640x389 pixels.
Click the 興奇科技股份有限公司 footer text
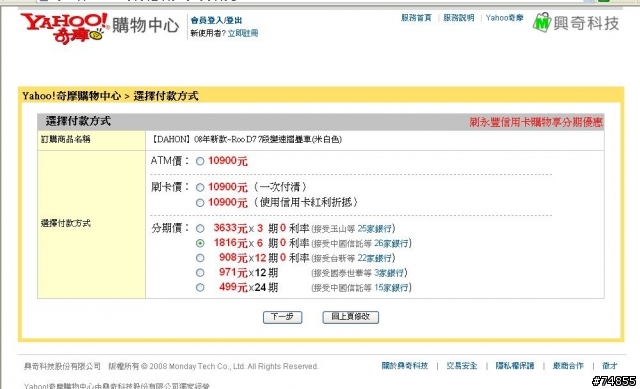click(x=62, y=366)
